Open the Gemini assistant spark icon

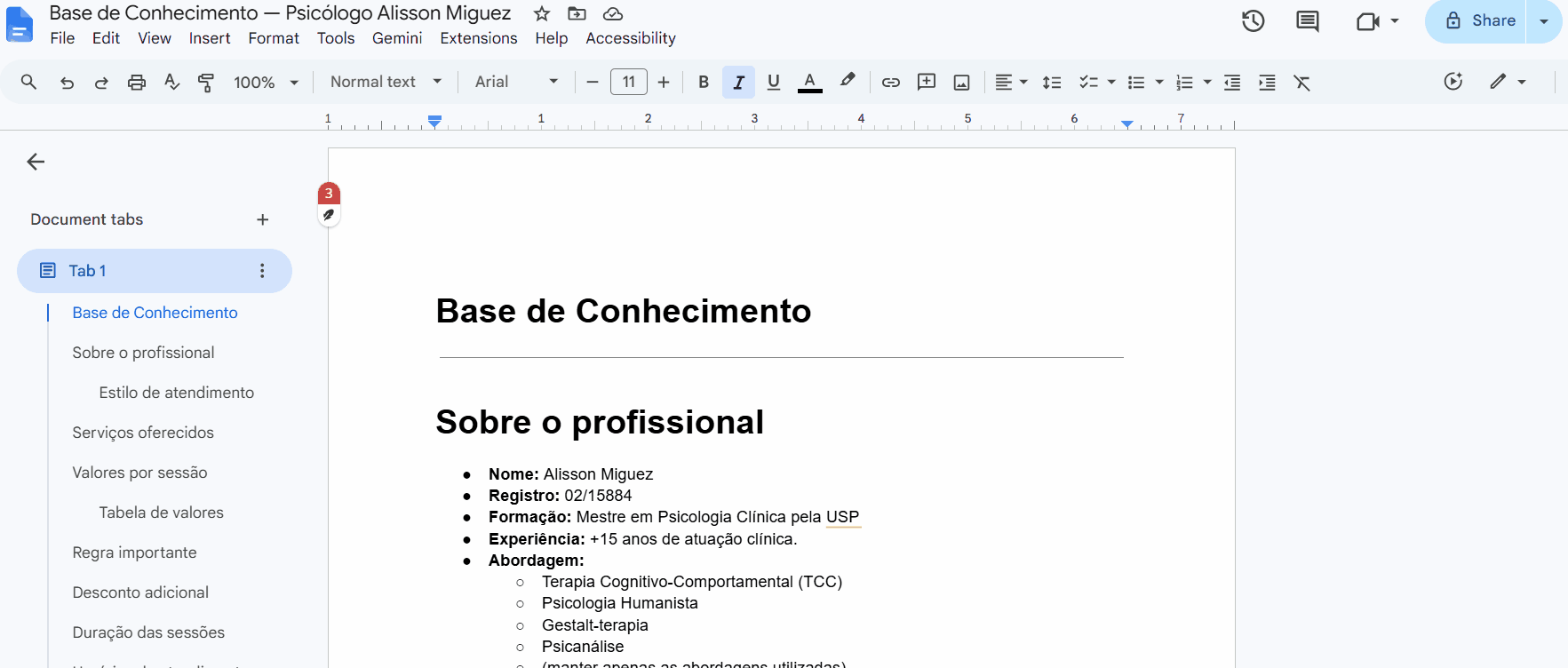1453,81
